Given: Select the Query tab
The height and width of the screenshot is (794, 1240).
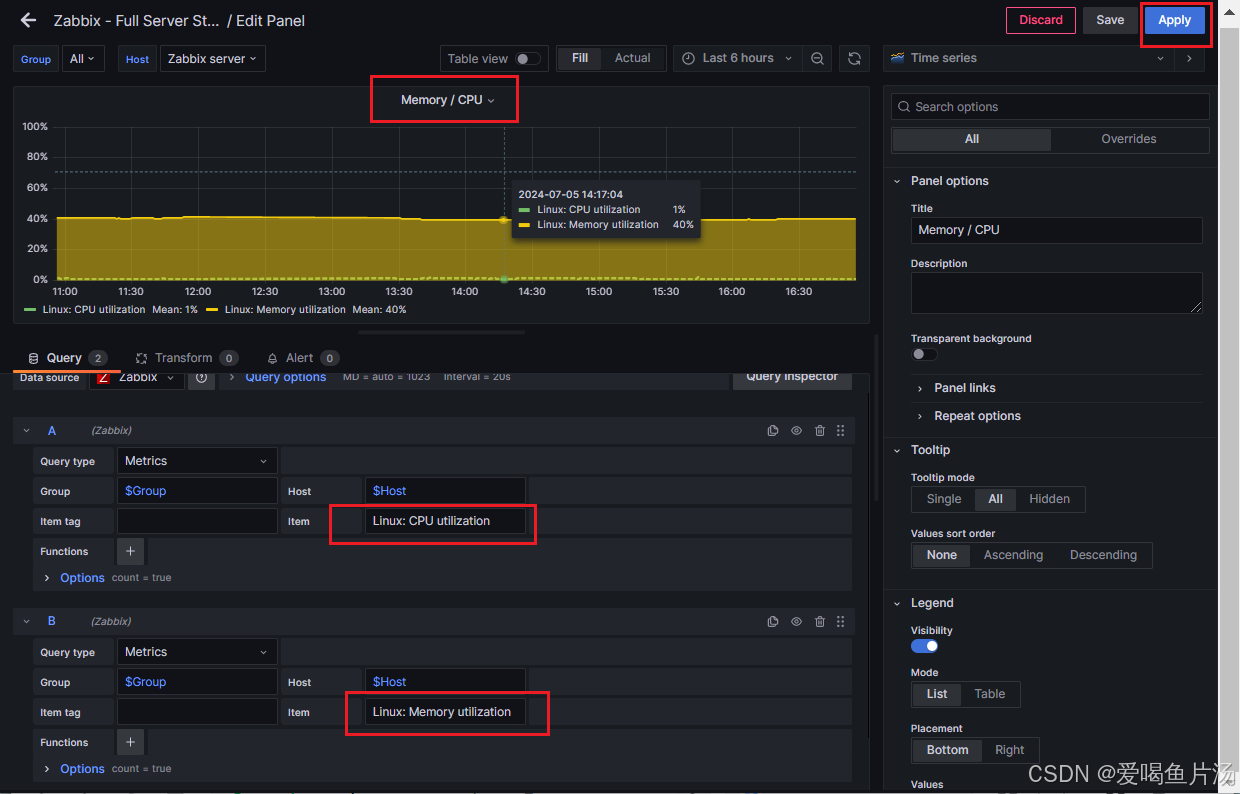Looking at the screenshot, I should pos(67,358).
